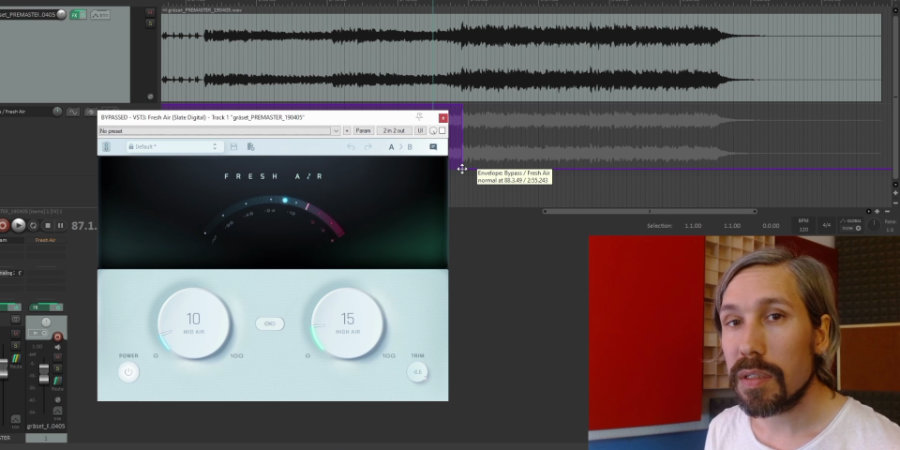Viewport: 900px width, 450px height.
Task: Click the mixer track phase button
Action: tap(57, 399)
